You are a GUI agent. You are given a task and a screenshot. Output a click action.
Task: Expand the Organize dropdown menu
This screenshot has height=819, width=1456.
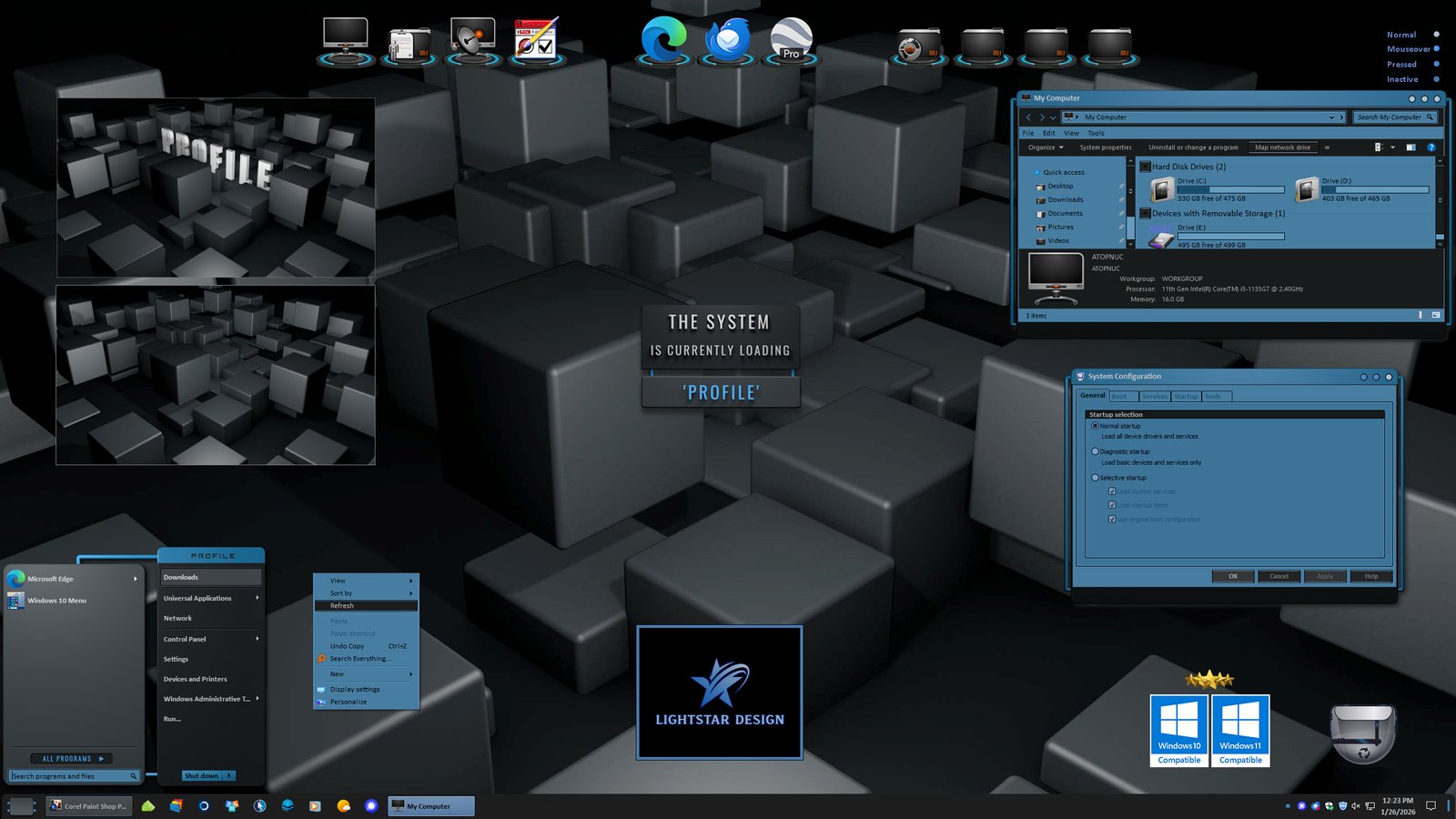1046,147
